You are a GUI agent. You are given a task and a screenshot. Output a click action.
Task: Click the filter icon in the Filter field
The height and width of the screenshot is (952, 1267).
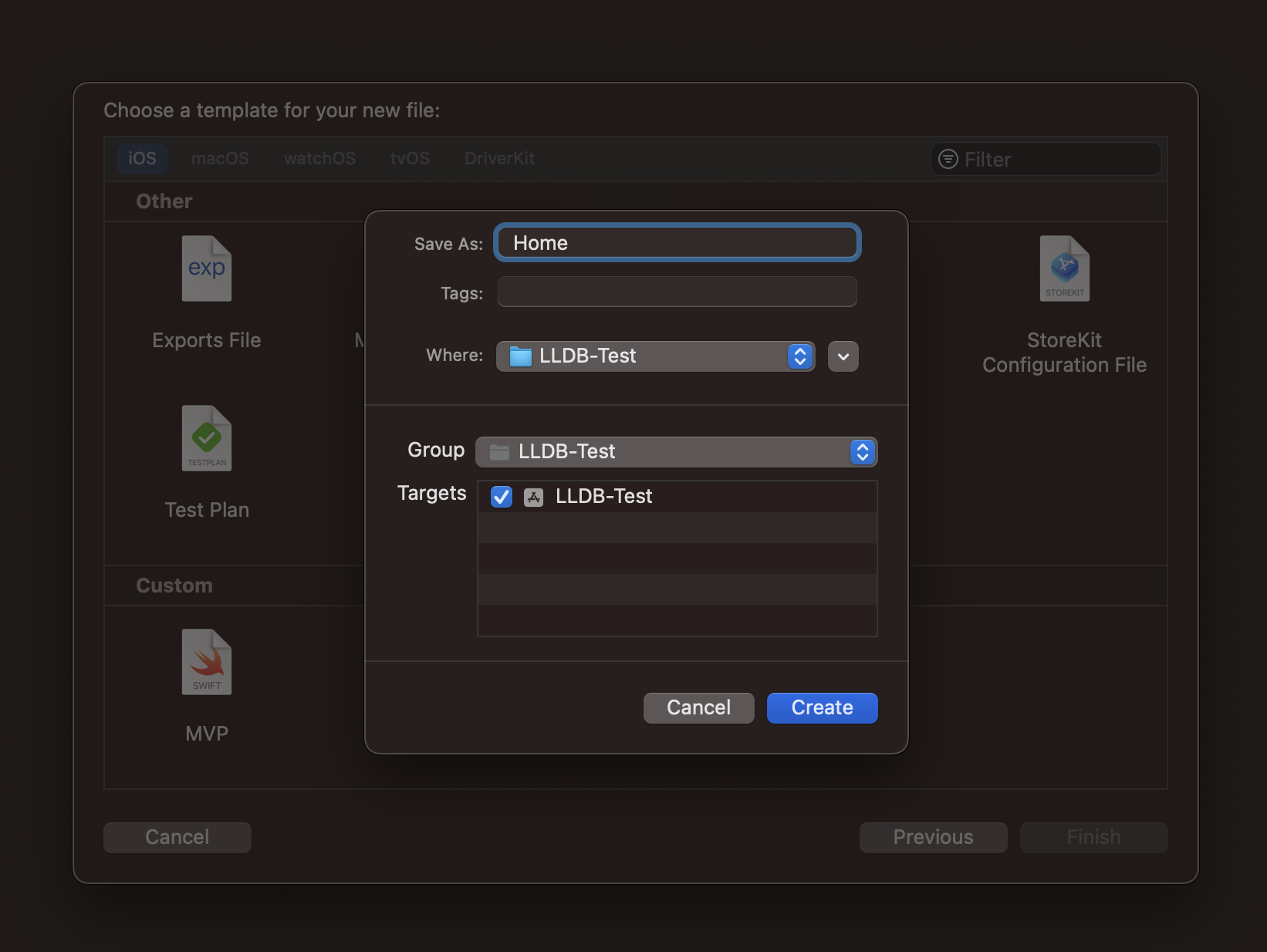[947, 159]
